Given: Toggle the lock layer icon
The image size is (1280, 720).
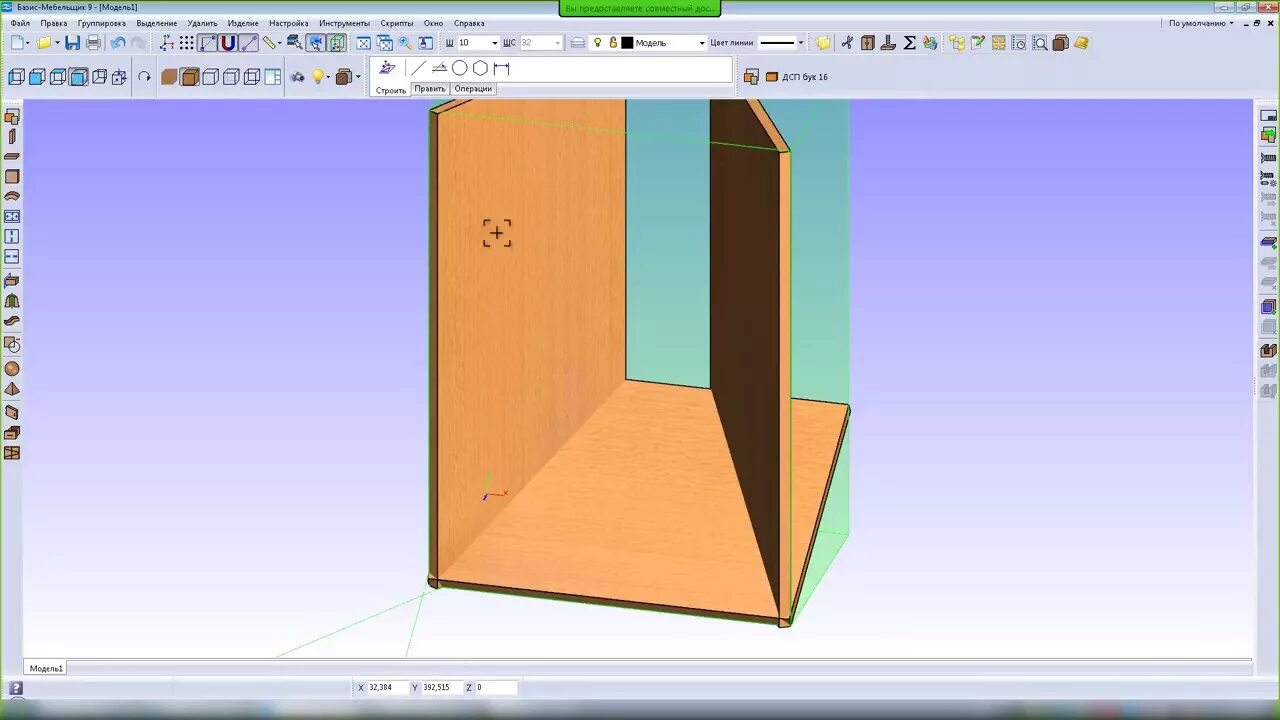Looking at the screenshot, I should click(612, 43).
